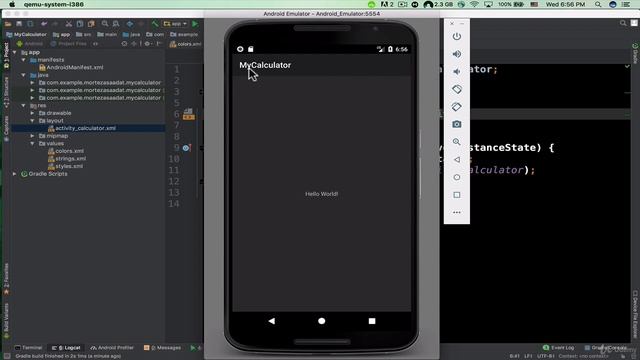Screen dimensions: 640x360
Task: Click the emulator side-panel Back triangle
Action: point(457,160)
